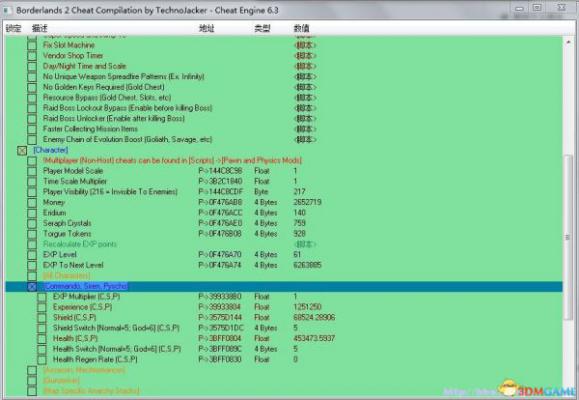
Task: Check No Golden Keys Required option
Action: click(32, 88)
